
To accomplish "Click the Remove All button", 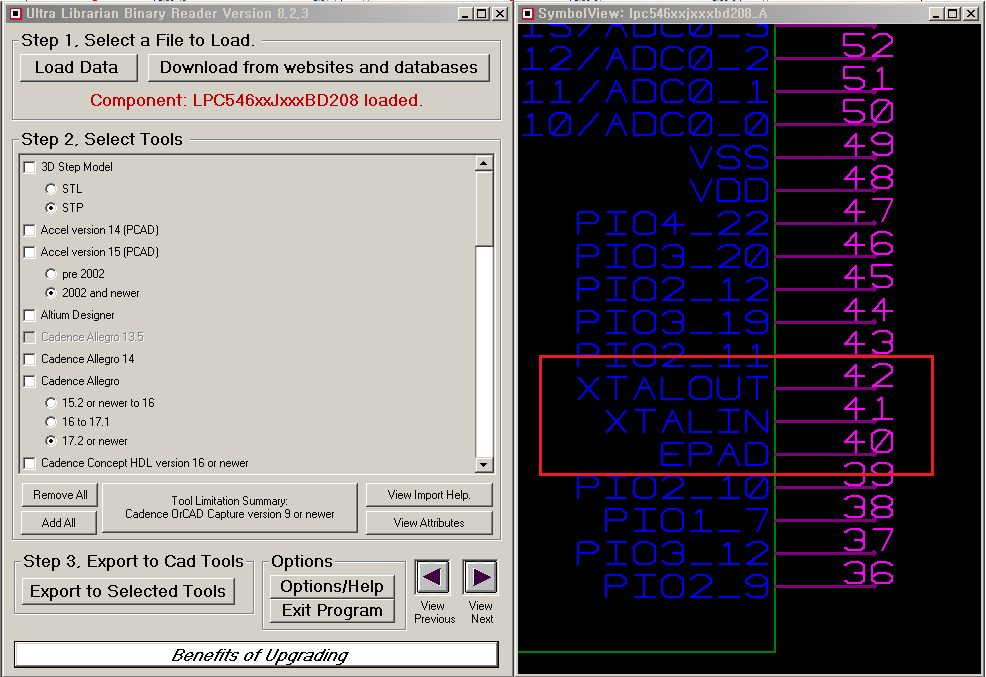I will (x=60, y=495).
